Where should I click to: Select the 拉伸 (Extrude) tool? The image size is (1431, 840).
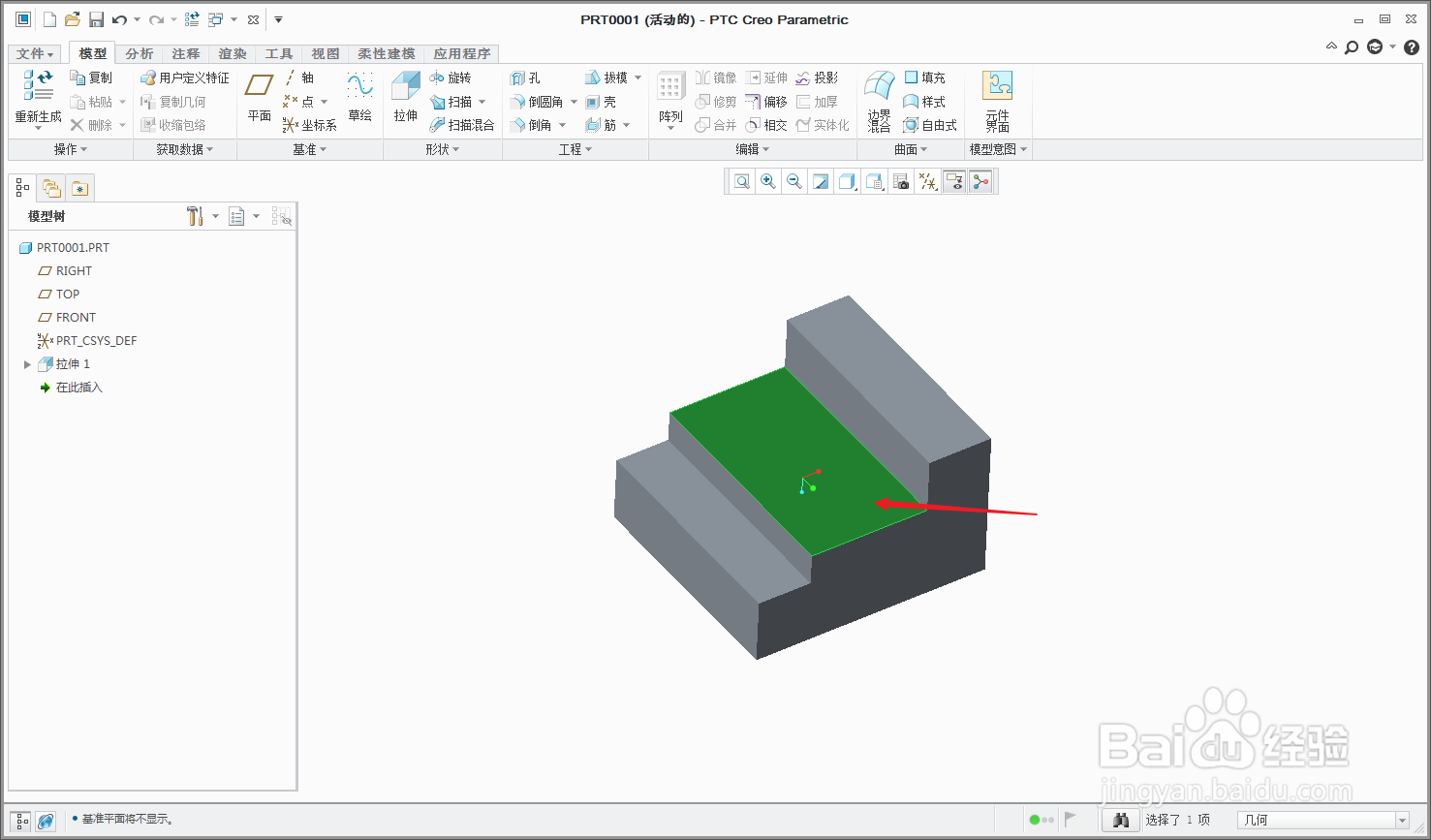pyautogui.click(x=405, y=96)
